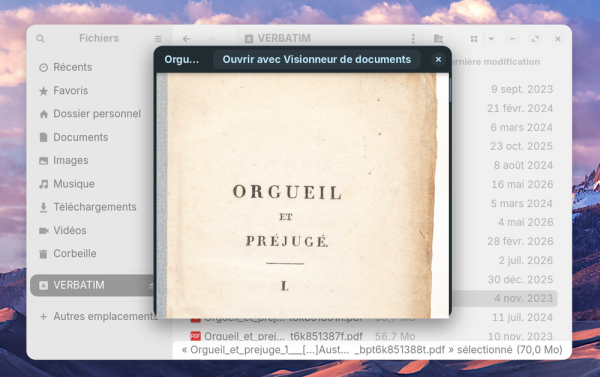Click the 'Dernière modification' column header
This screenshot has width=600, height=377.
click(496, 62)
